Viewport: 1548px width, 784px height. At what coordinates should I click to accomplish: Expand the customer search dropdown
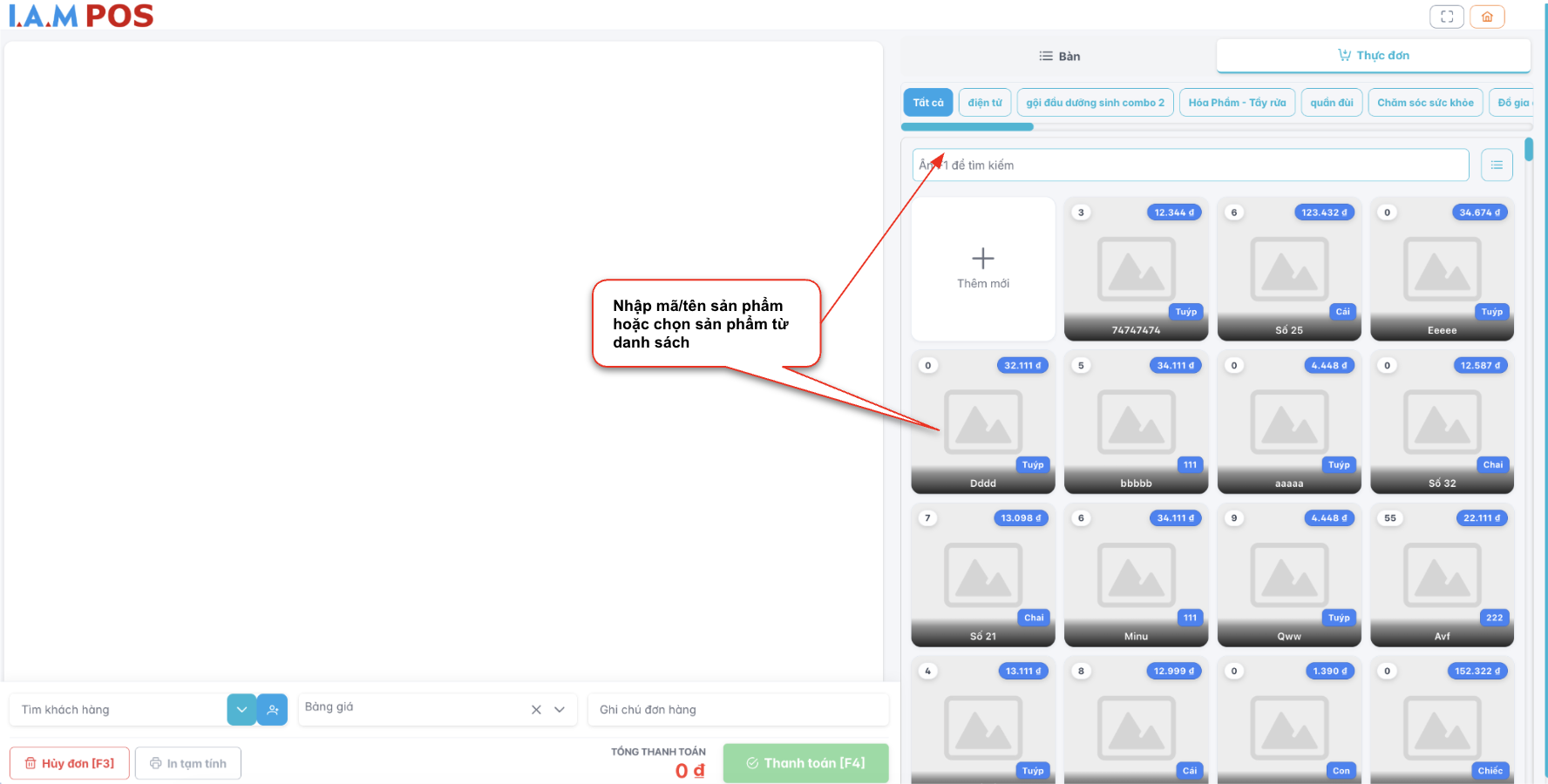tap(241, 710)
